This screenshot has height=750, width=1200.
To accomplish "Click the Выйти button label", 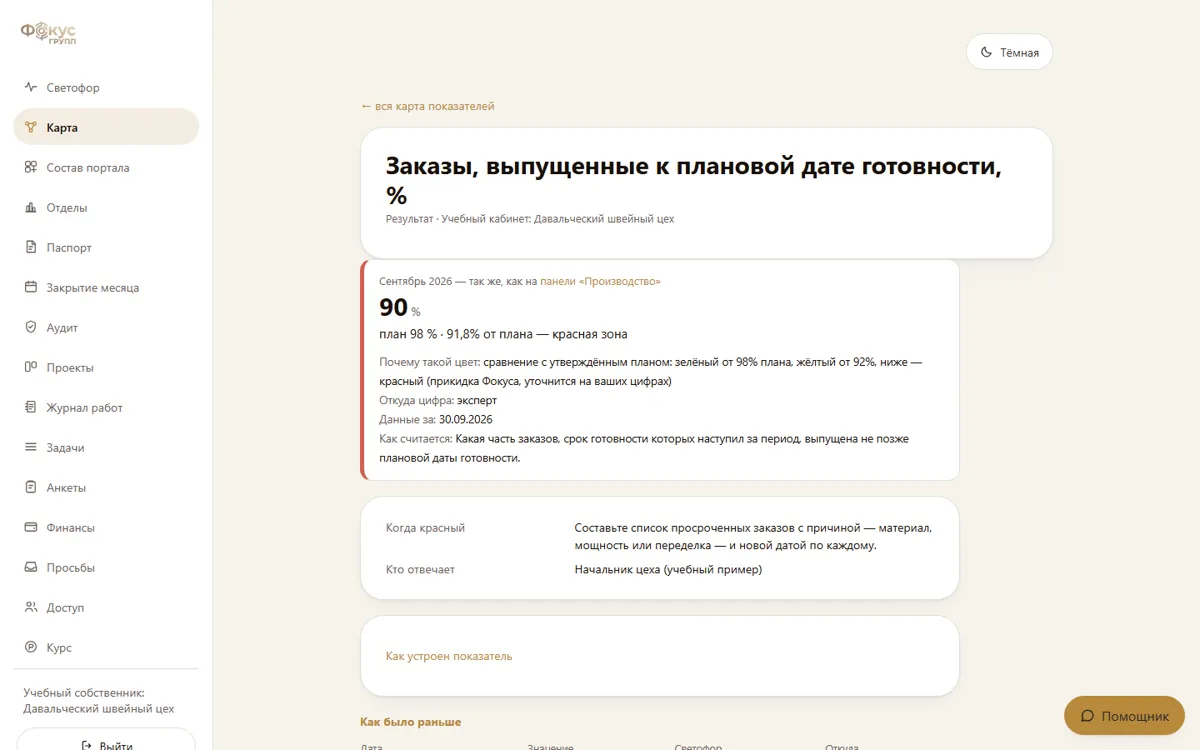I will tap(116, 745).
